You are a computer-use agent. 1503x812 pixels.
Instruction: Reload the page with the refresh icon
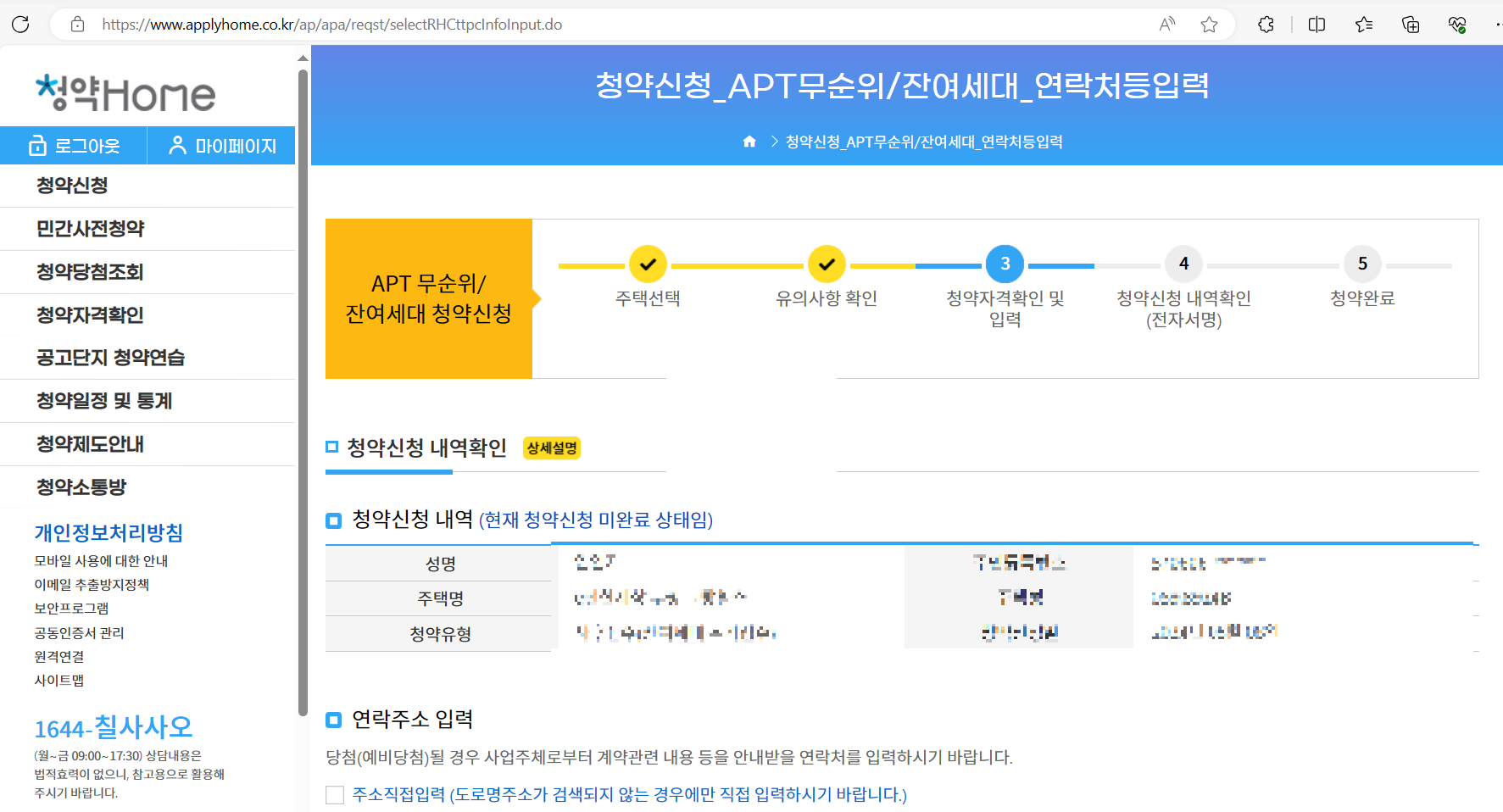(x=20, y=24)
